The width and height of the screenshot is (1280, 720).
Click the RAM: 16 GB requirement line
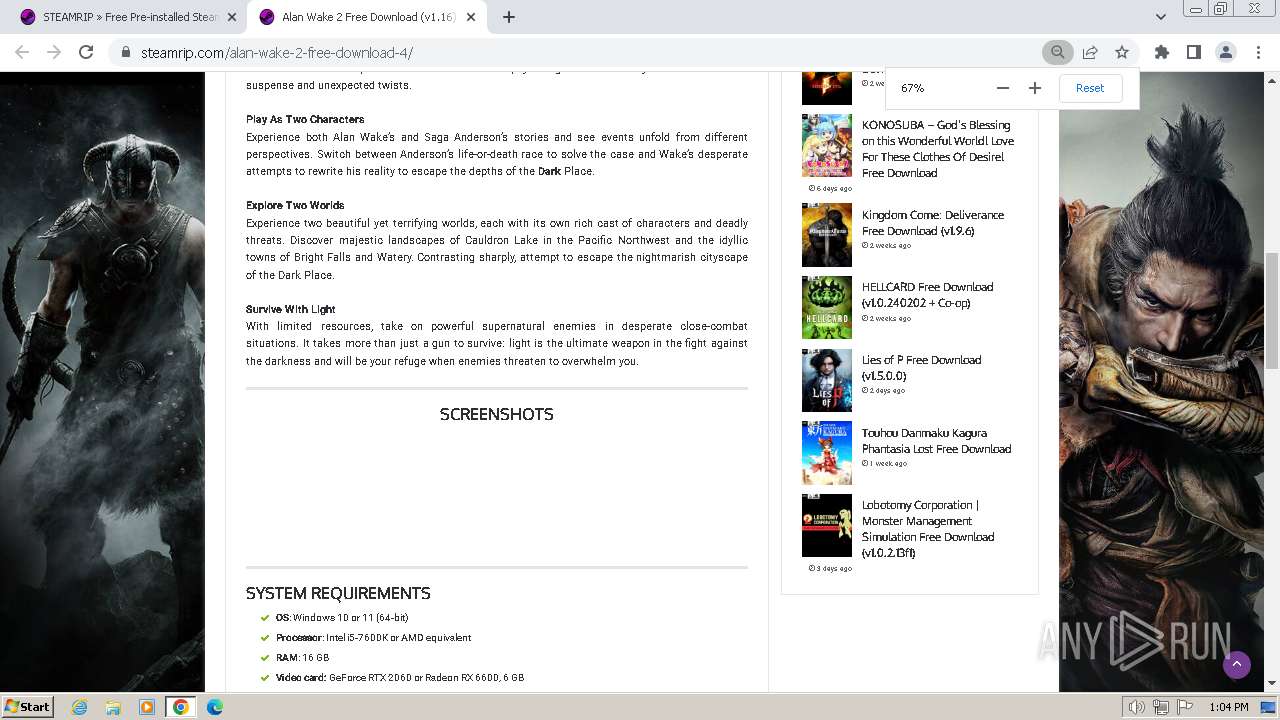302,658
